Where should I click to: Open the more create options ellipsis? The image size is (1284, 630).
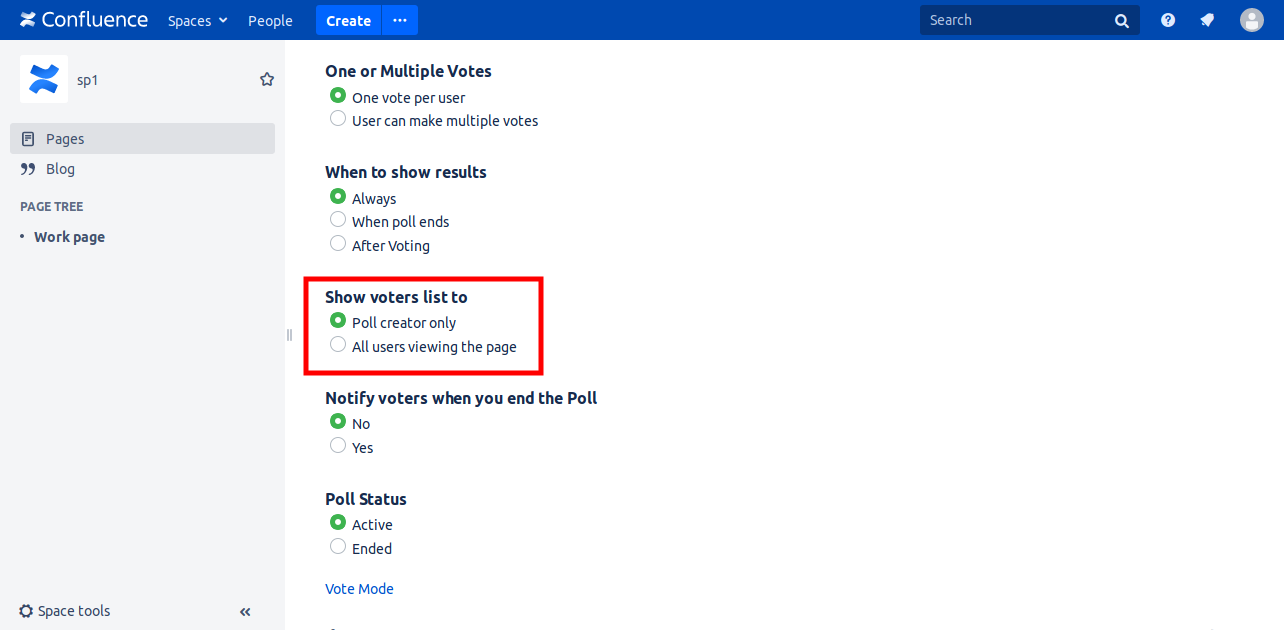coord(400,20)
